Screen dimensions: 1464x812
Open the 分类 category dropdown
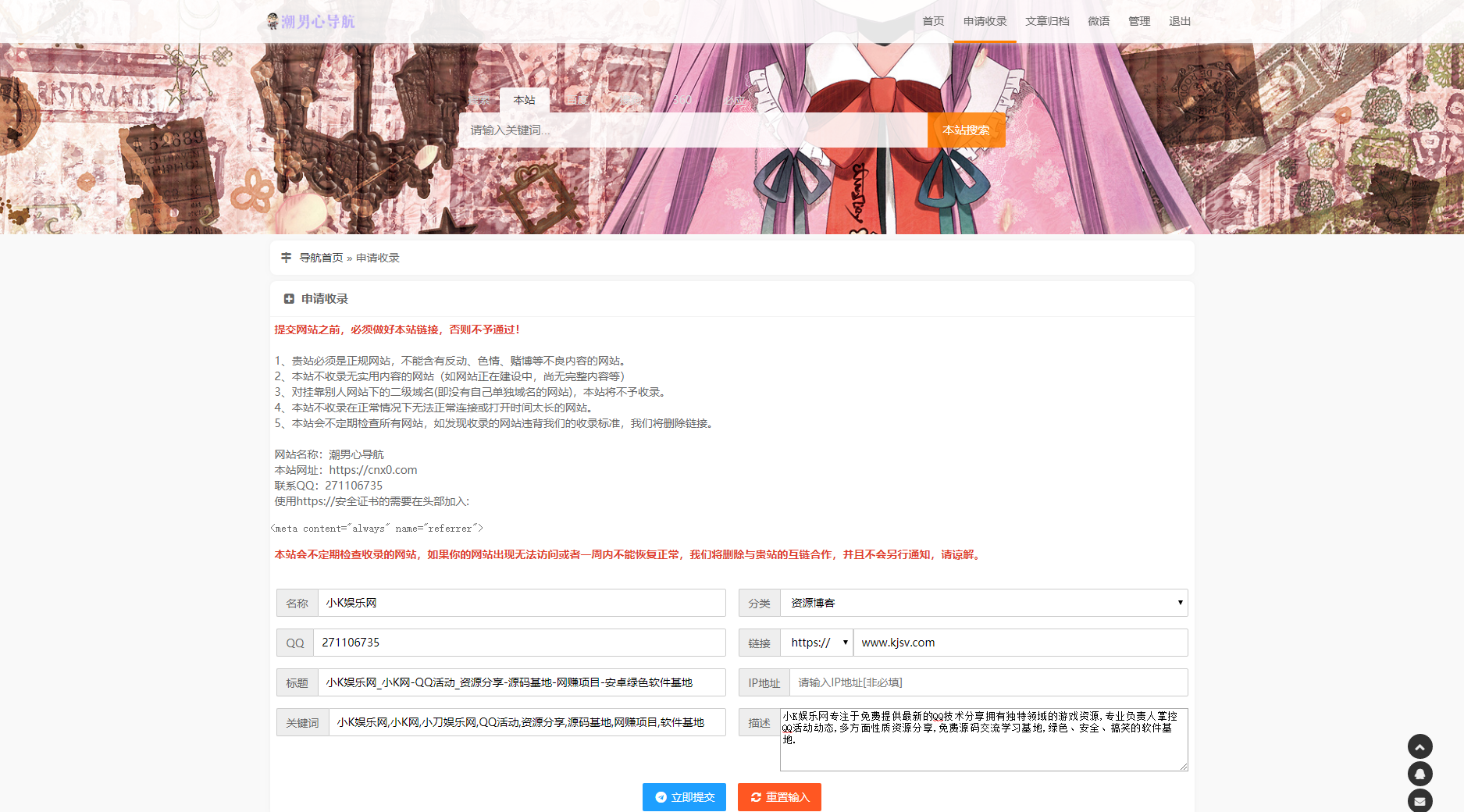tap(984, 603)
